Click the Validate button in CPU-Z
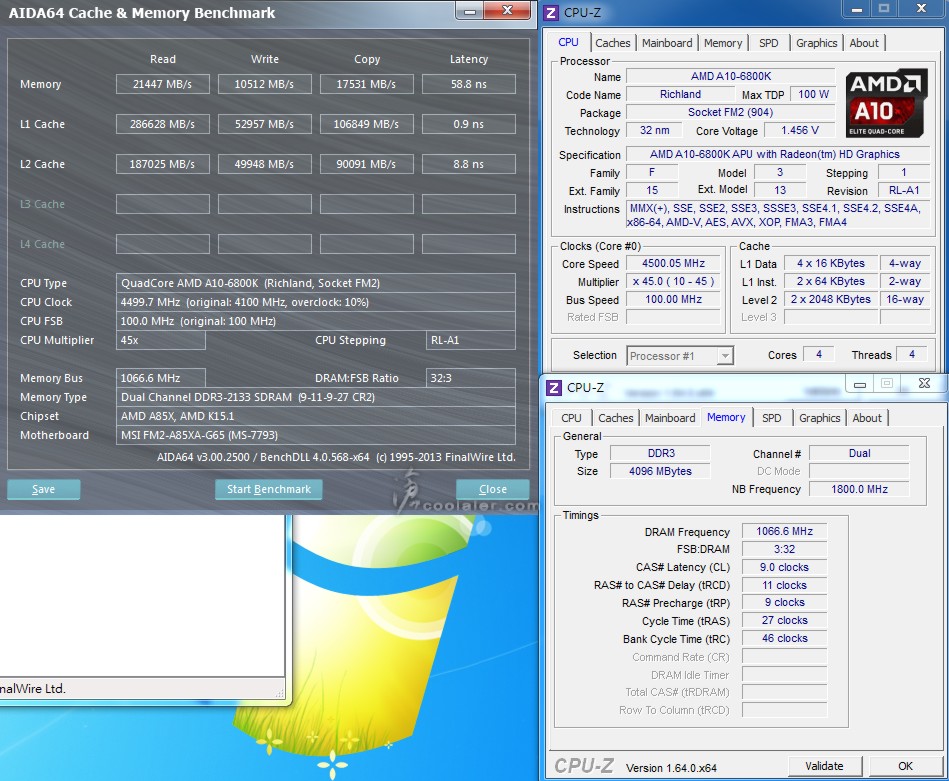949x781 pixels. point(824,766)
